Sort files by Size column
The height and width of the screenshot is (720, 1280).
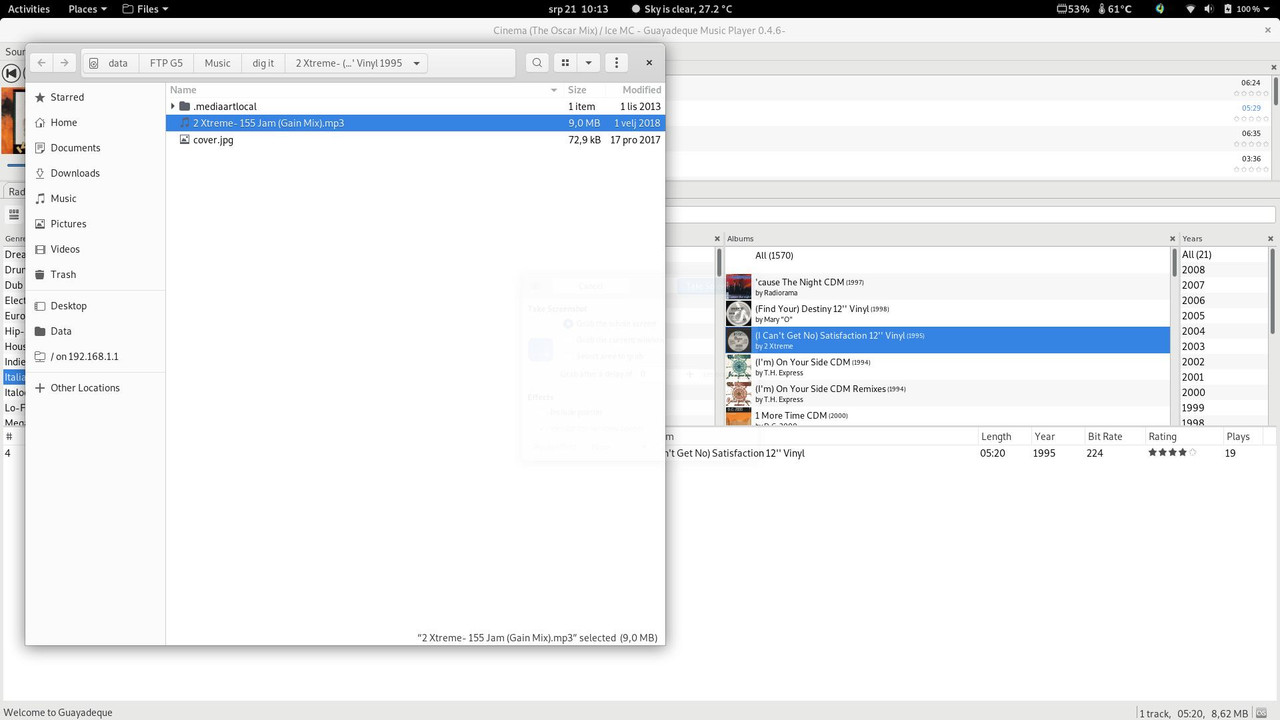pos(583,90)
